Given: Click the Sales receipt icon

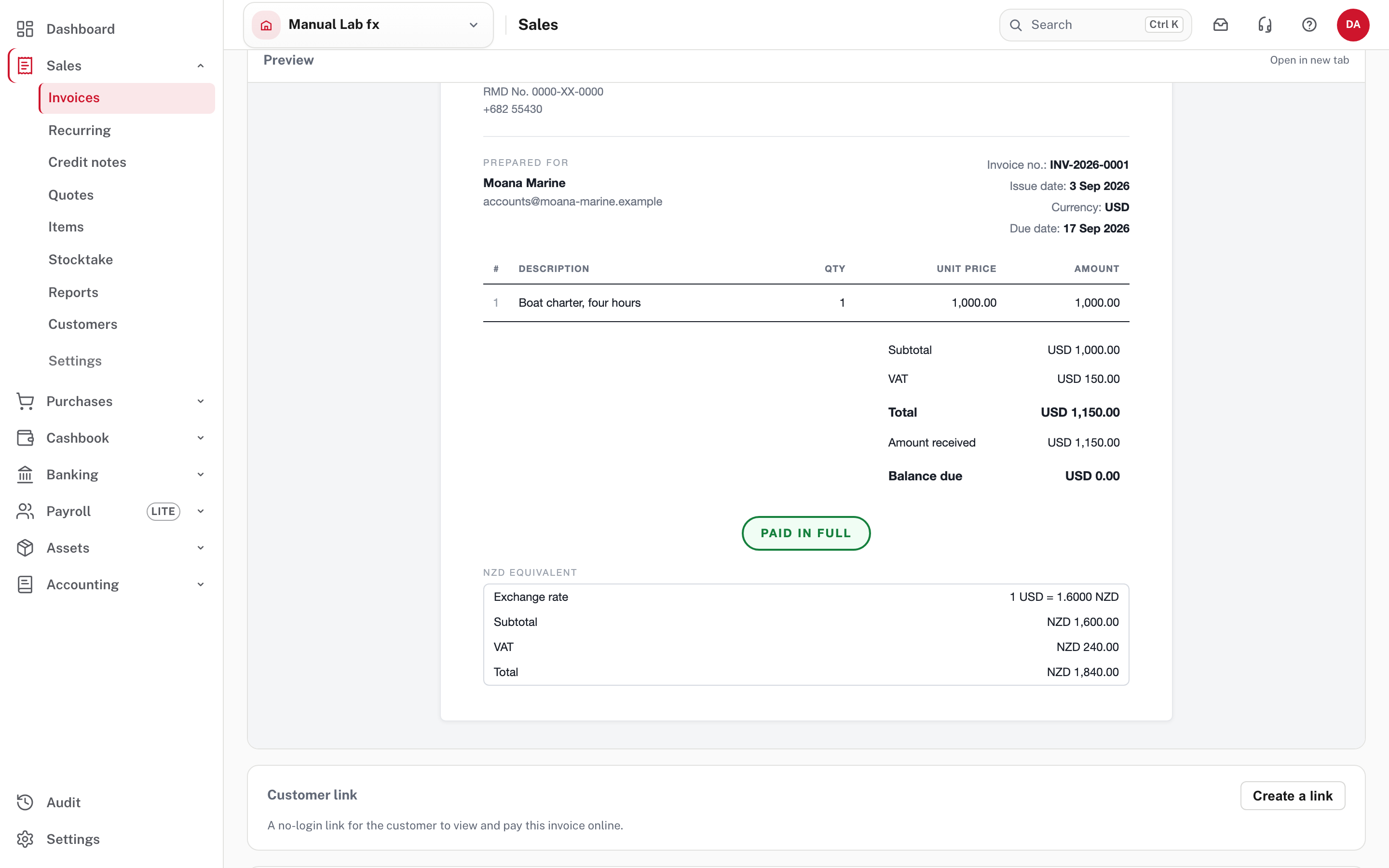Looking at the screenshot, I should click(x=25, y=66).
